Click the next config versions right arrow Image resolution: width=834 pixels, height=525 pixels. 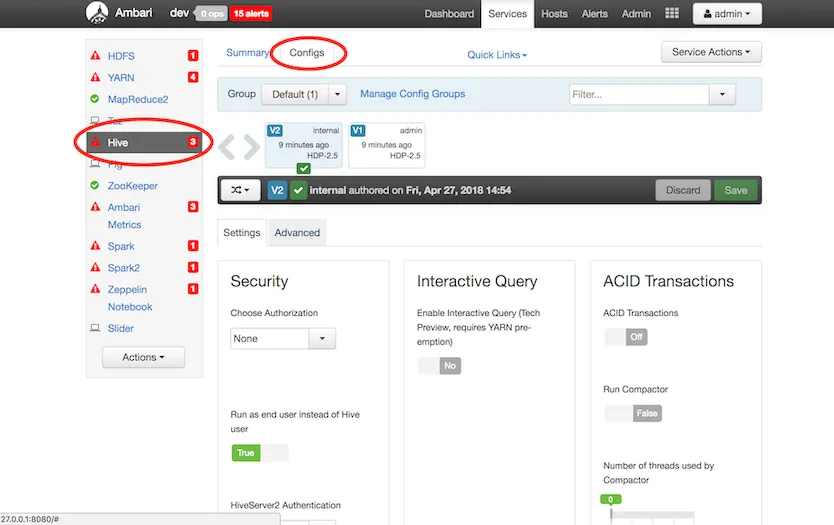pyautogui.click(x=252, y=147)
